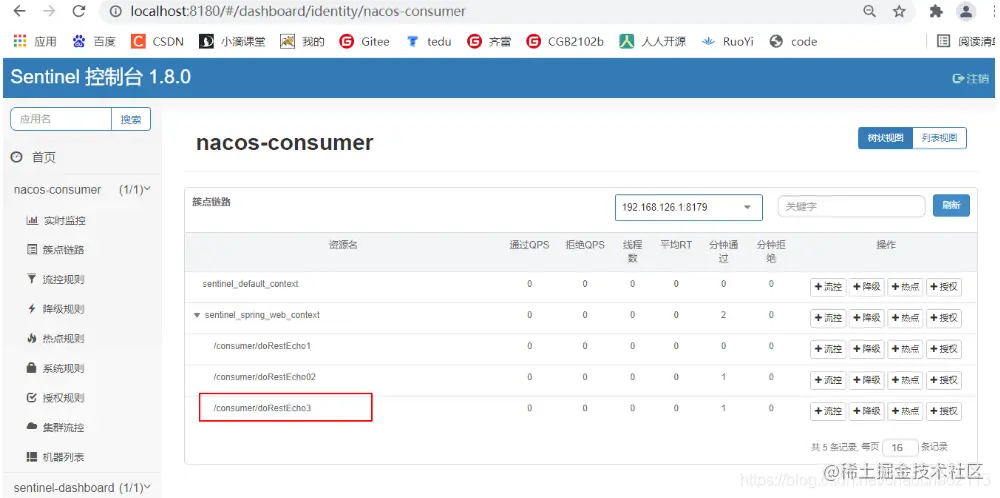This screenshot has width=1000, height=498.
Task: Open the 应用 apps grid bookmark
Action: click(35, 41)
